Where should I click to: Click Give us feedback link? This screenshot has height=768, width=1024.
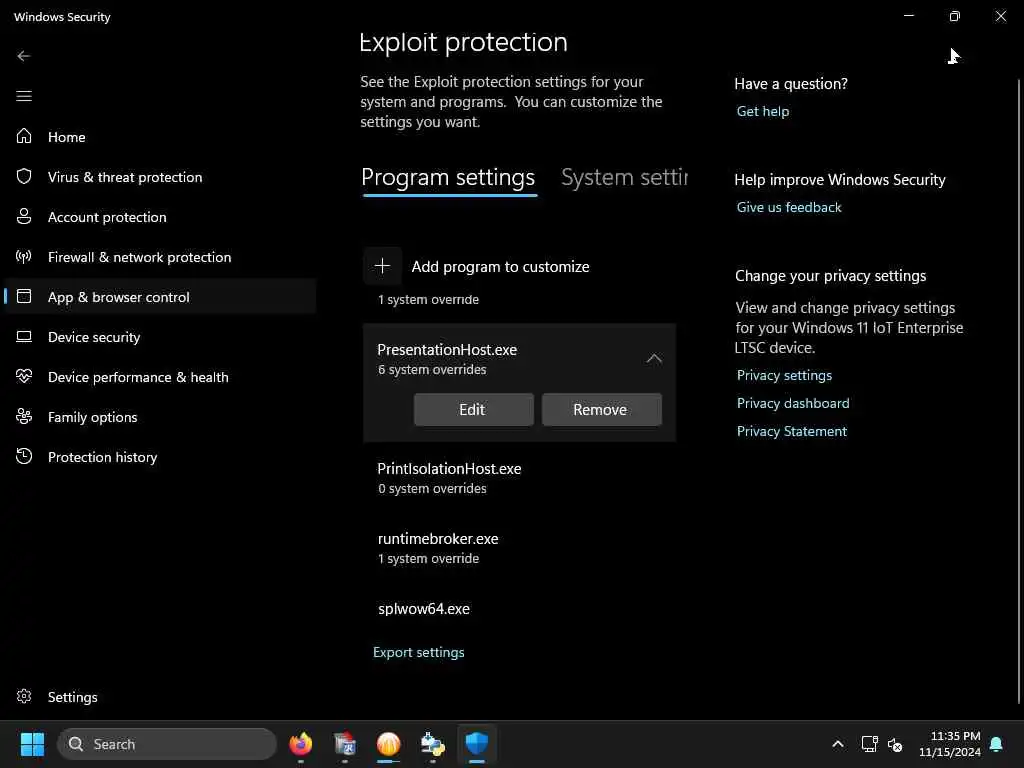789,207
